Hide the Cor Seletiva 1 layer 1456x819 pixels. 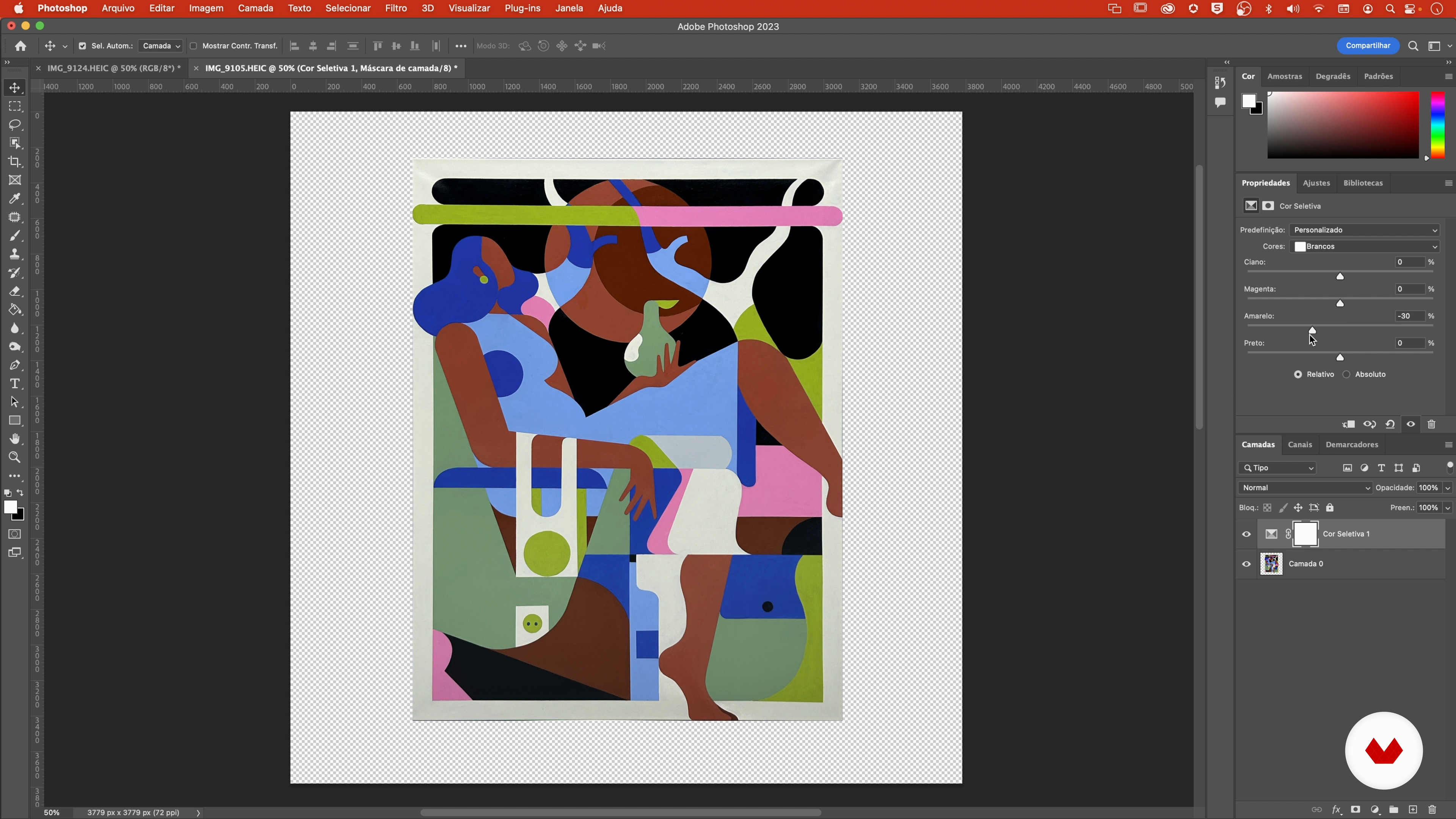click(1246, 534)
